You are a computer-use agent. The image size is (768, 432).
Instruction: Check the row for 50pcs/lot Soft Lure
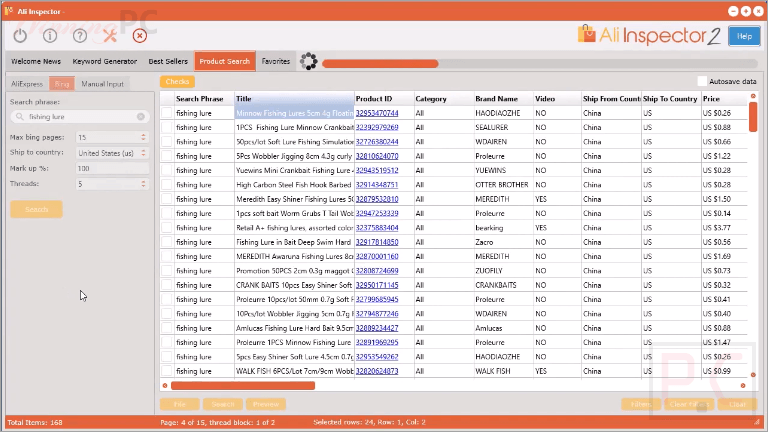(167, 142)
